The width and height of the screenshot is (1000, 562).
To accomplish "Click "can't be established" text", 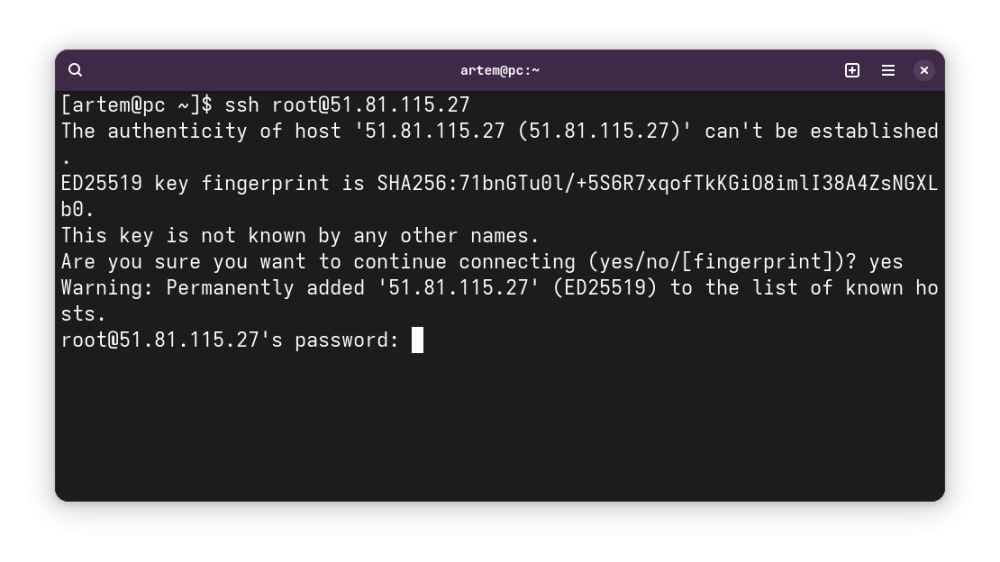I will point(821,131).
